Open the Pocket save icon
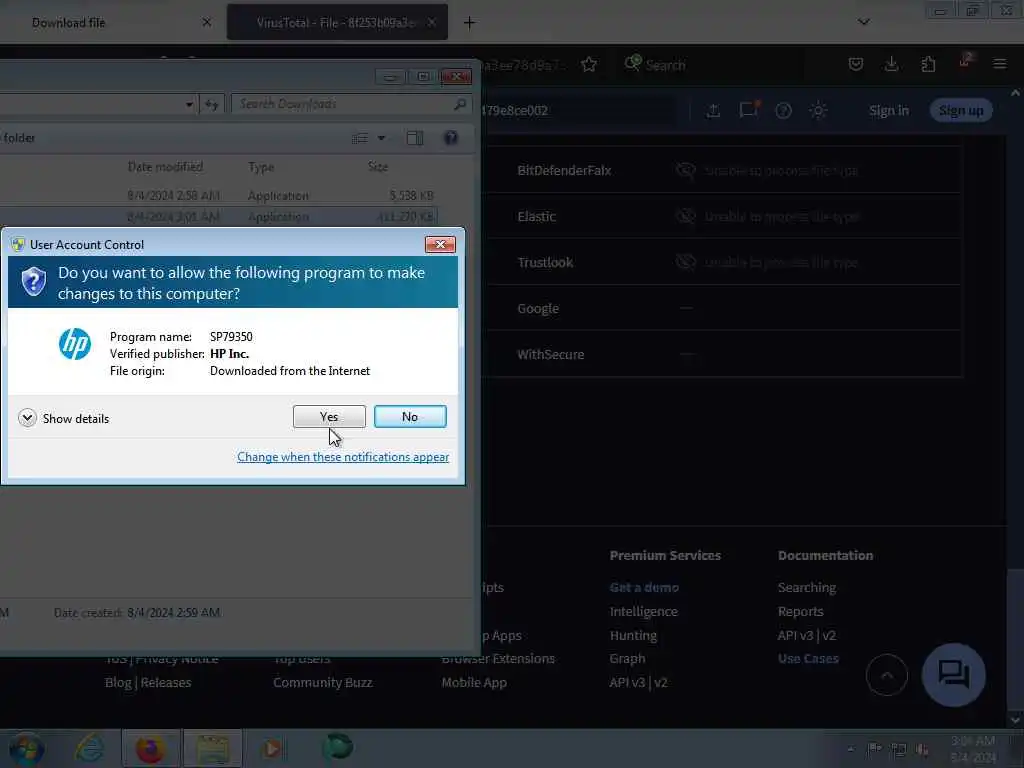The image size is (1024, 768). [856, 64]
